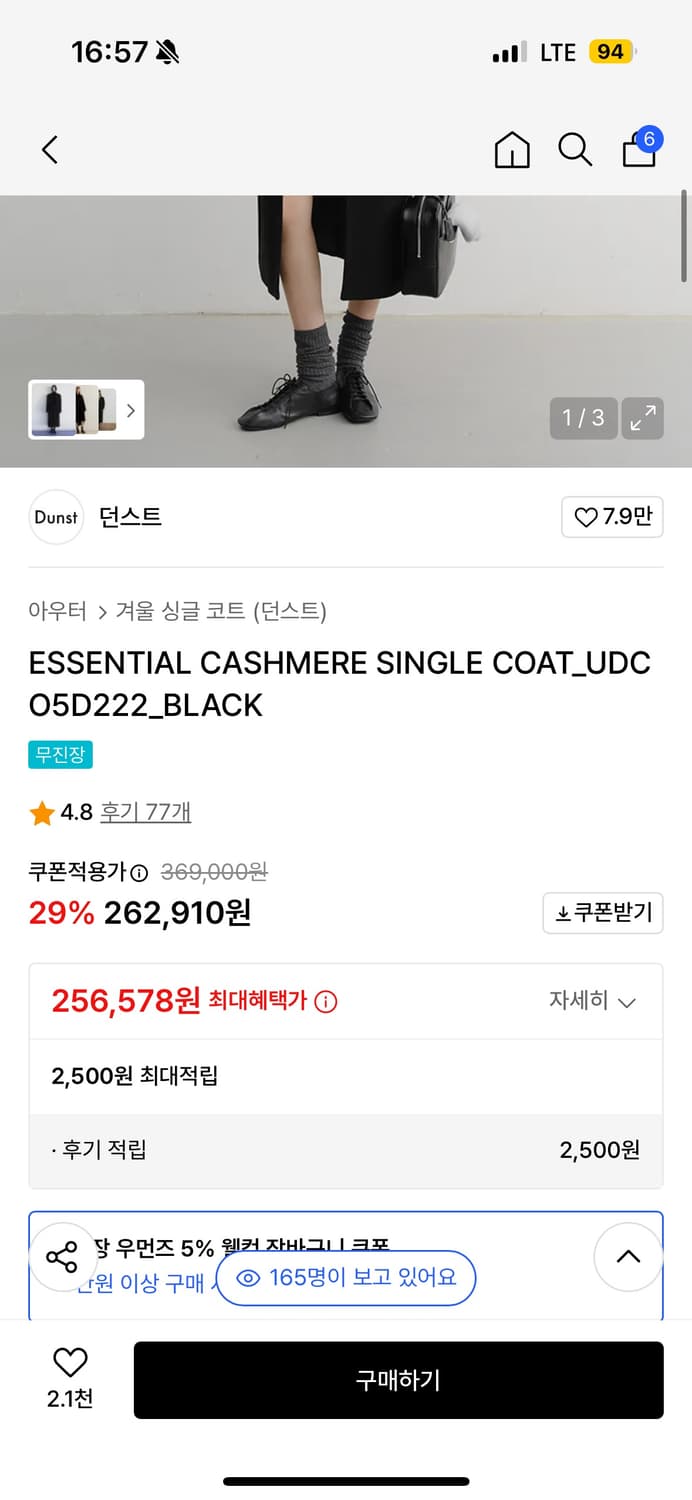Open the share options
Viewport: 692px width, 1500px height.
63,1257
